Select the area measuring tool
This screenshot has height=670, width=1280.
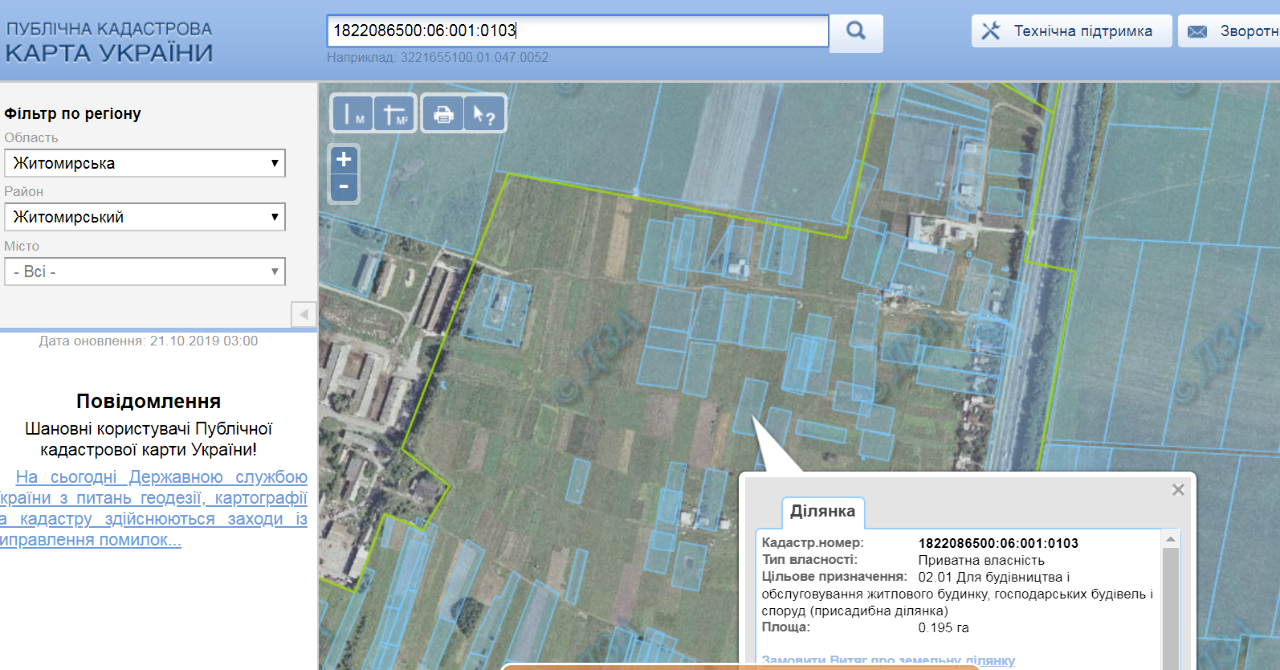(395, 114)
